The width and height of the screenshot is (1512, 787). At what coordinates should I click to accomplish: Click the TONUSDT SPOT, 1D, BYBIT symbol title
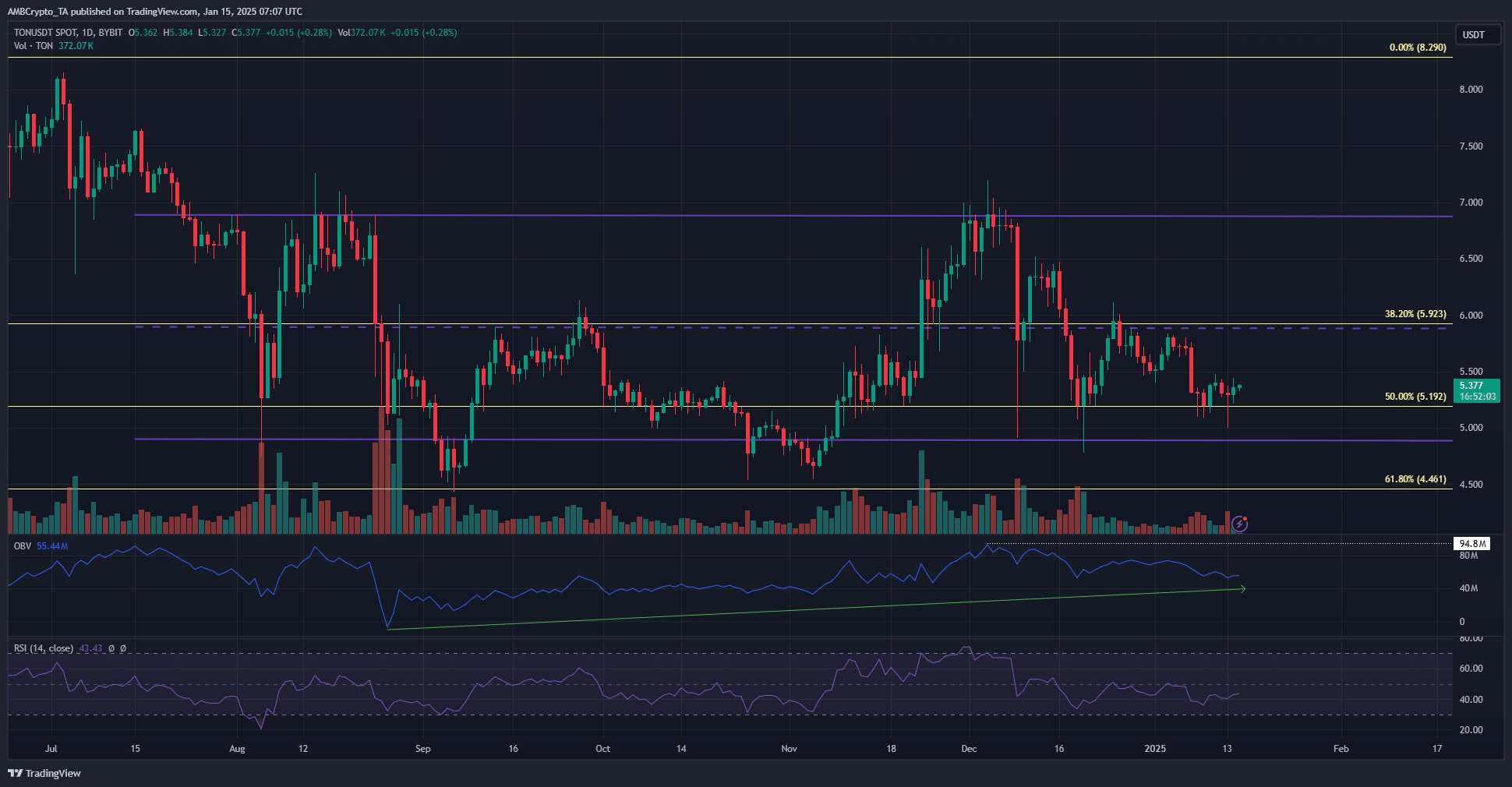[69, 33]
